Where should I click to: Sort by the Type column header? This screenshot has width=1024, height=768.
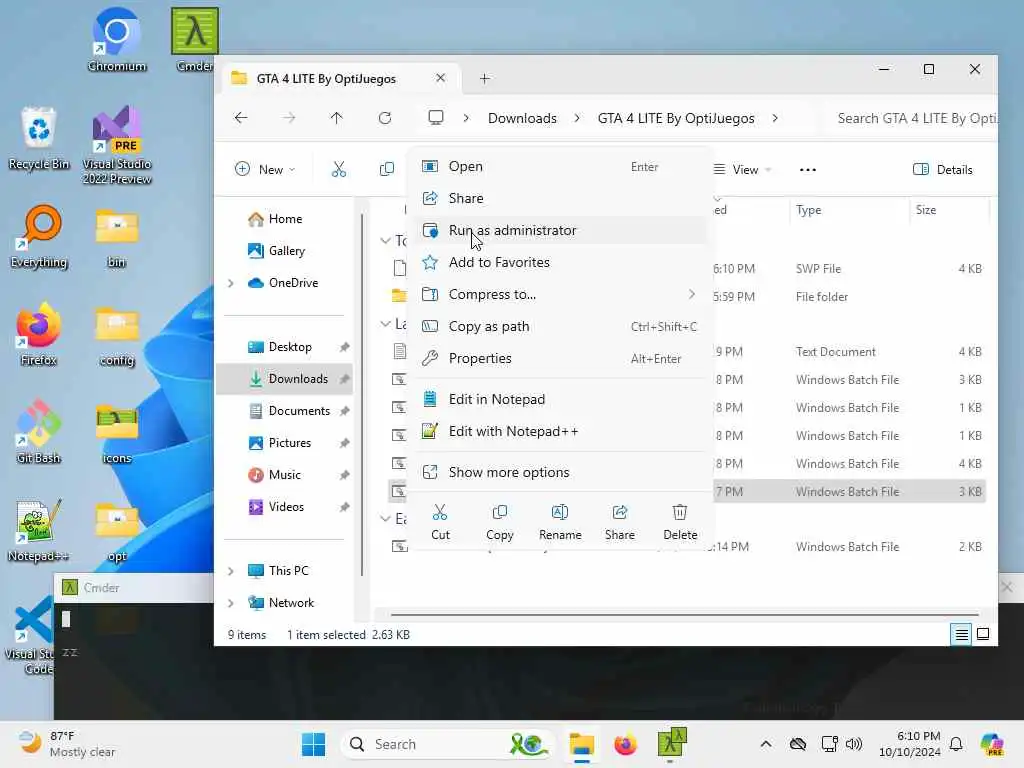808,210
